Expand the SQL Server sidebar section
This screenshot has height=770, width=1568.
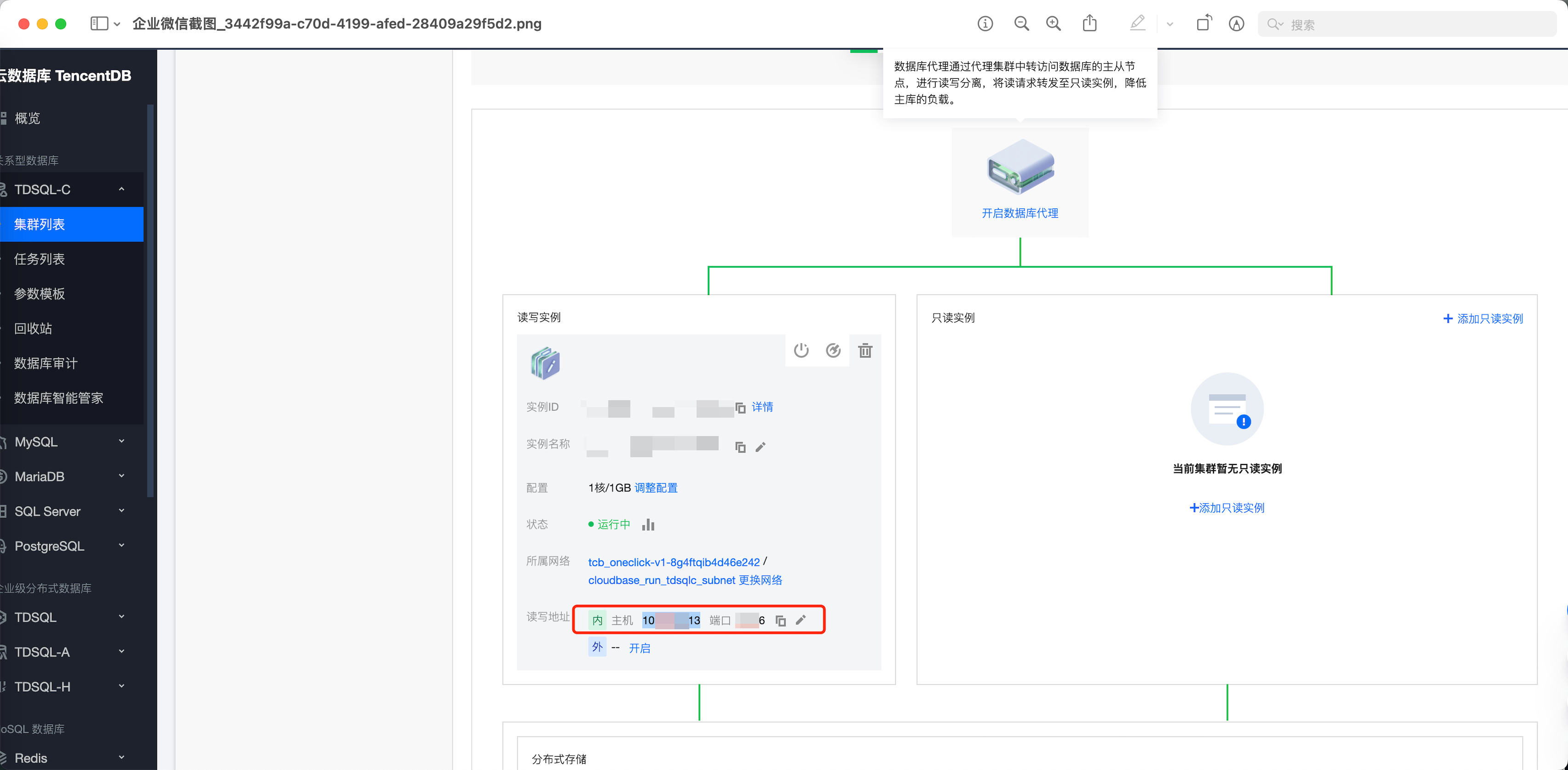72,511
